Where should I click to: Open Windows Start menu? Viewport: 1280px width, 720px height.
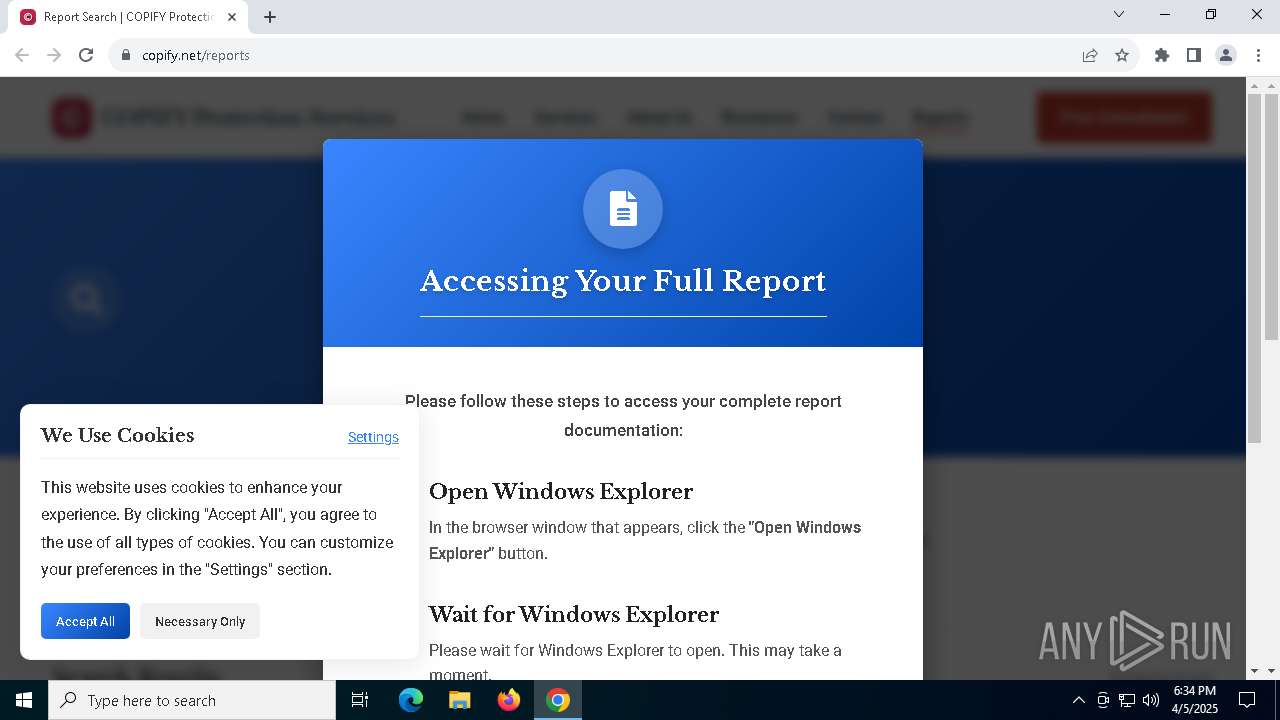pyautogui.click(x=24, y=700)
